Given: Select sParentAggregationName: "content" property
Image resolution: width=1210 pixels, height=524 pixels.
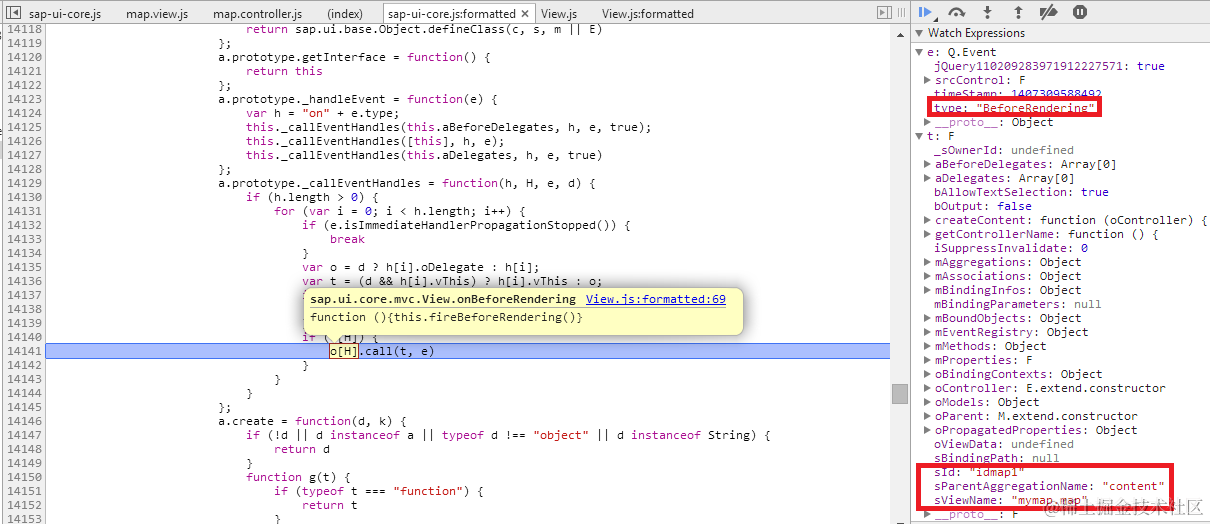Looking at the screenshot, I should (x=1049, y=486).
